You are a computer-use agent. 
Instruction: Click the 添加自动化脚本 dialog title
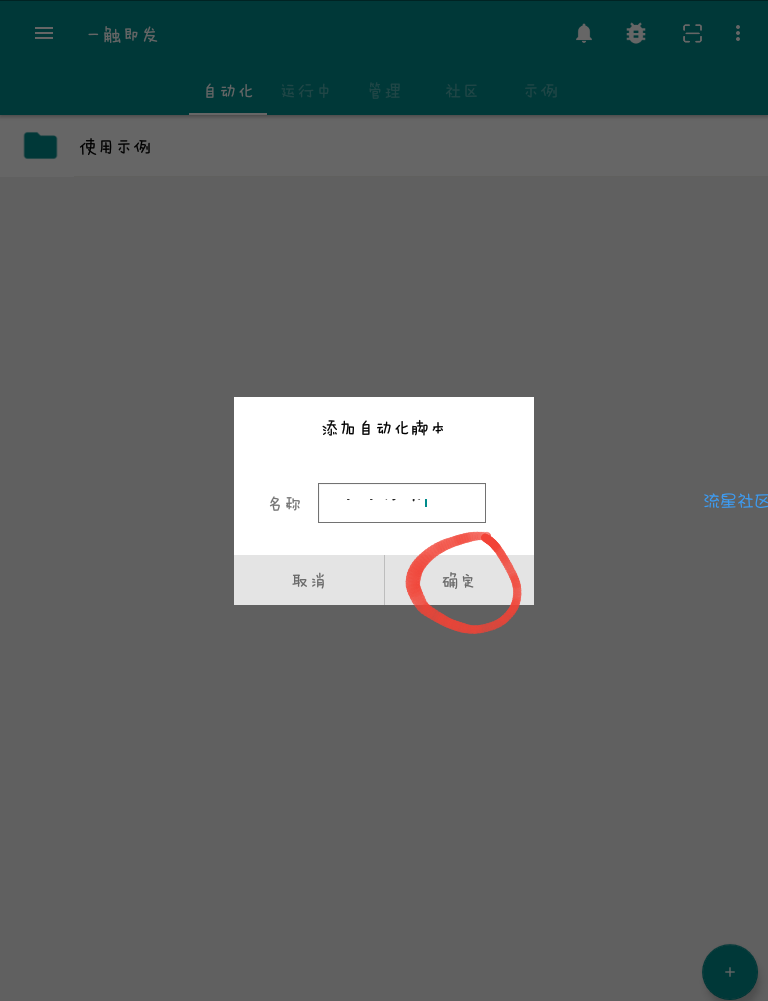[383, 428]
